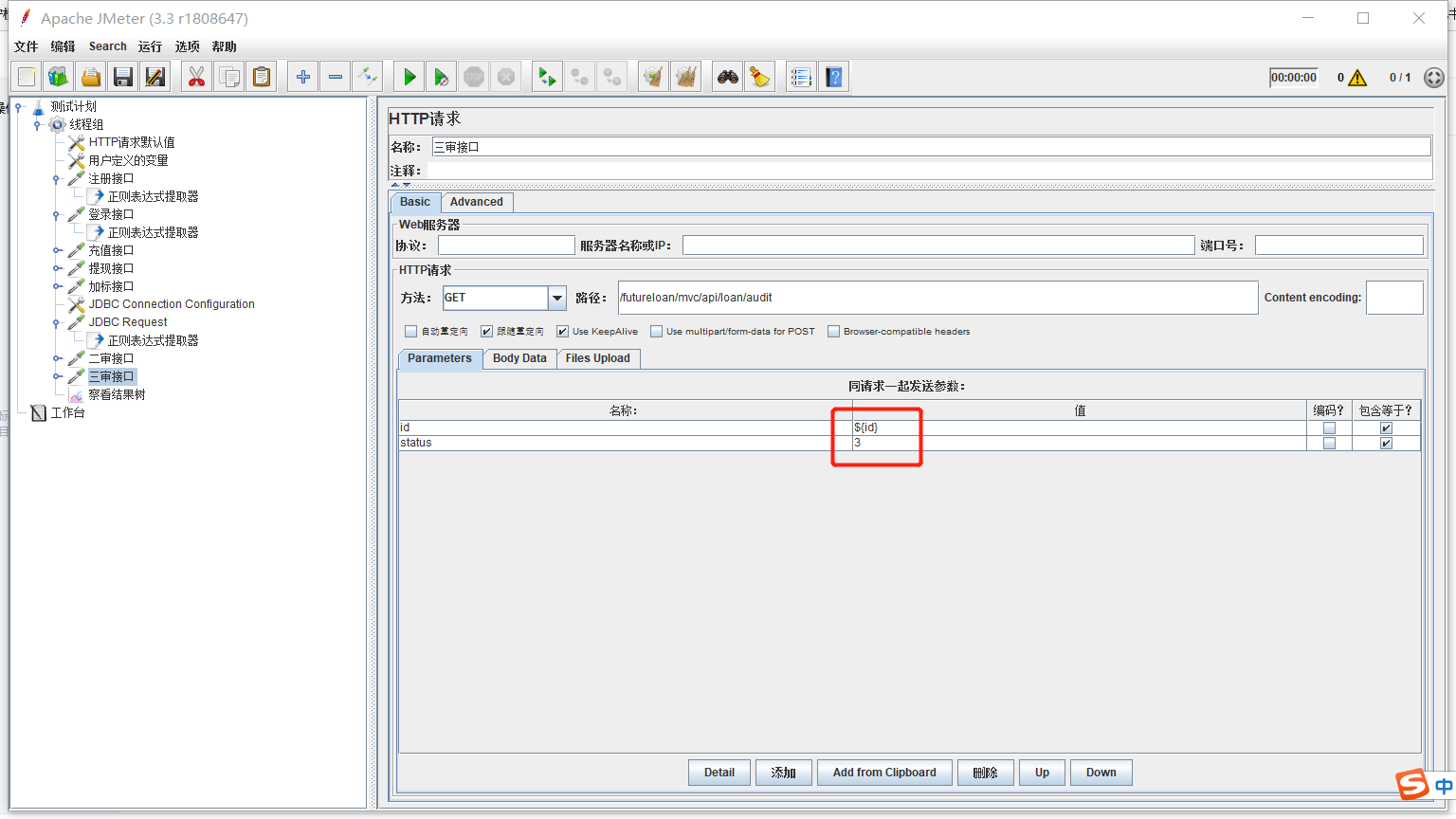Click the Collapse All minus icon
1456x819 pixels.
click(x=335, y=77)
